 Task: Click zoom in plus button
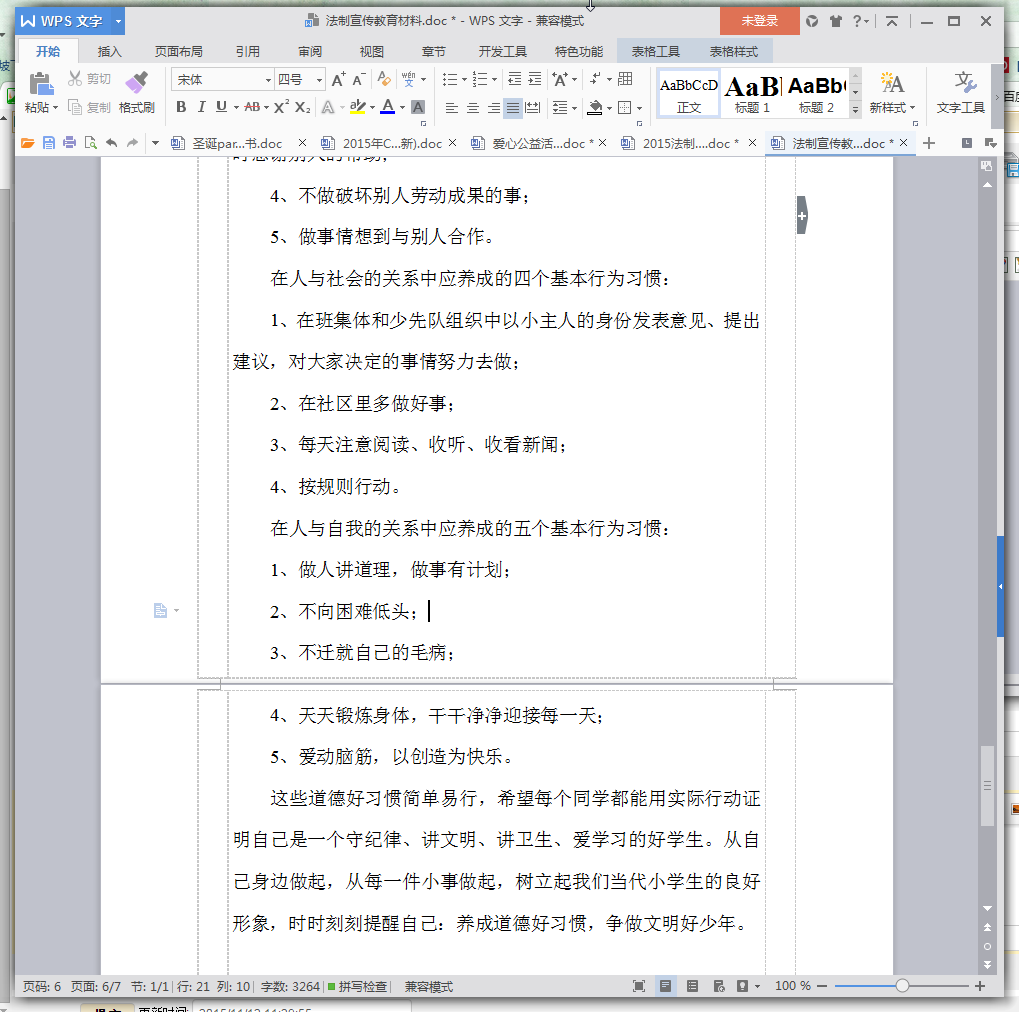click(980, 986)
